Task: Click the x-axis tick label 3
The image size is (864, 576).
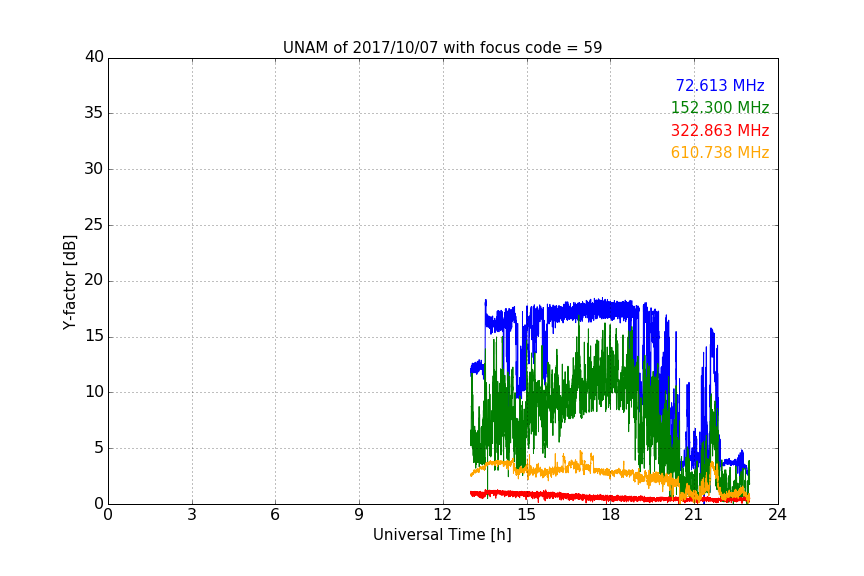Action: pos(192,515)
